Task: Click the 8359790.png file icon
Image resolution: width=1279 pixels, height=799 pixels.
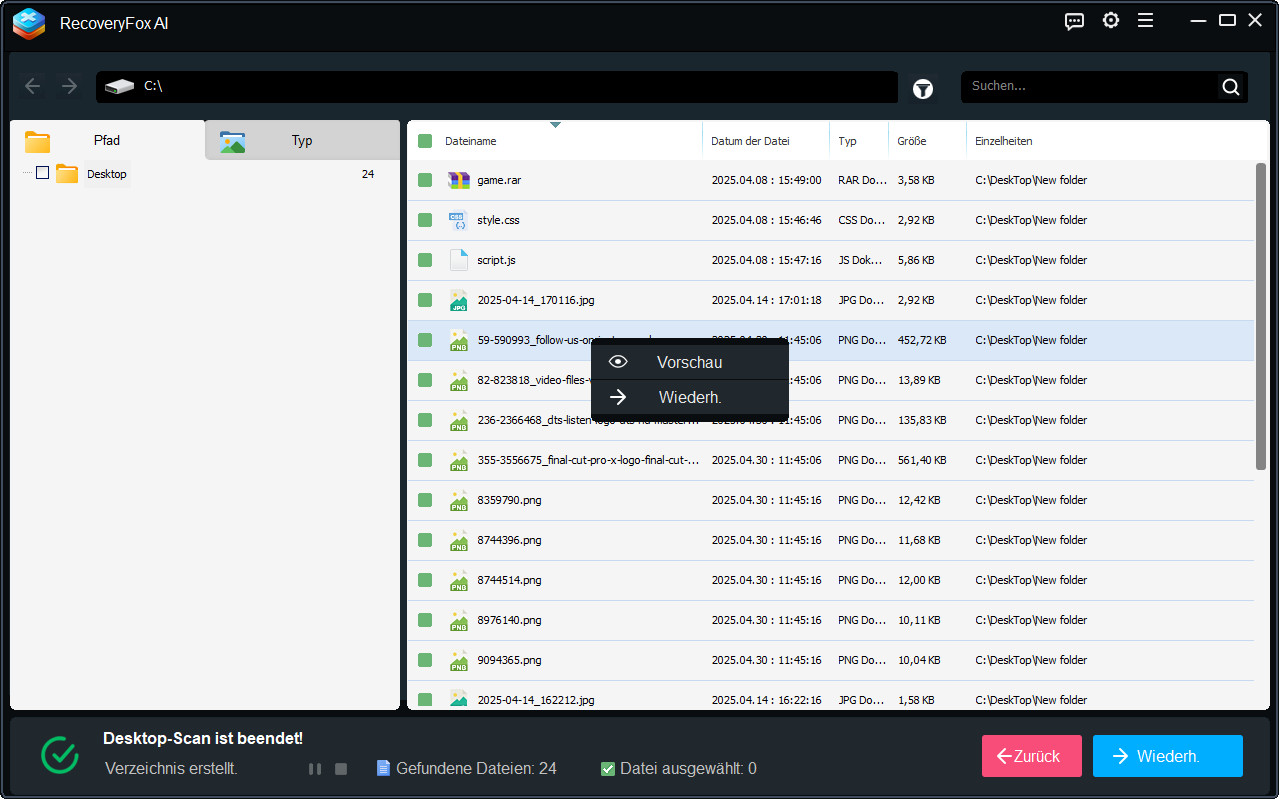Action: (x=458, y=500)
